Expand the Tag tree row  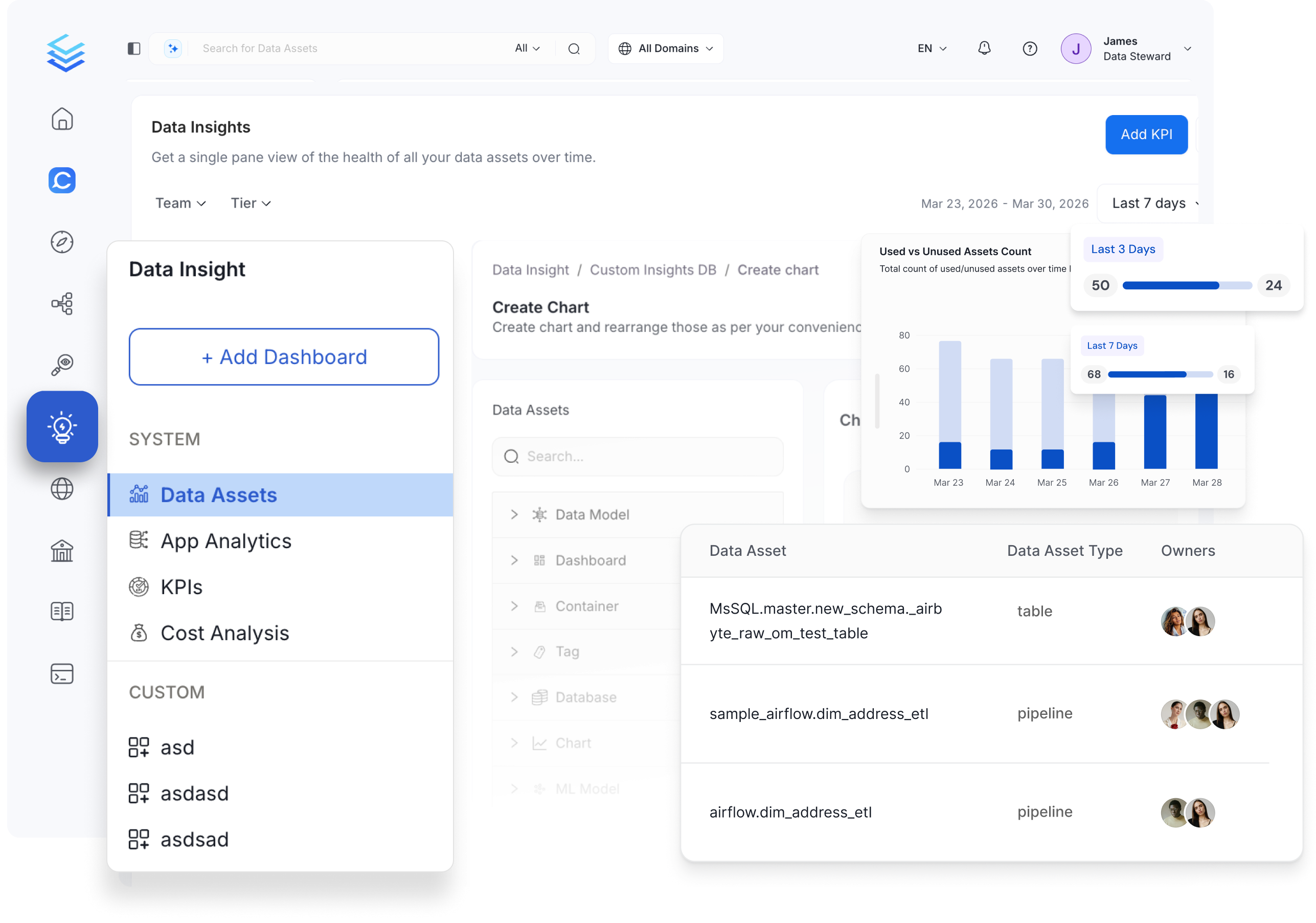point(514,652)
